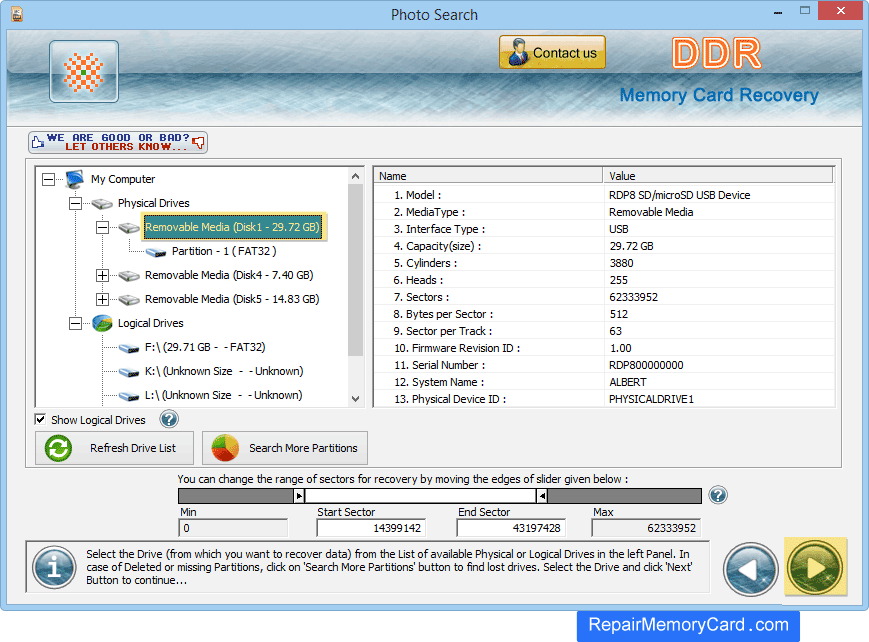This screenshot has height=642, width=869.
Task: Click the green Next arrow button
Action: click(x=815, y=569)
